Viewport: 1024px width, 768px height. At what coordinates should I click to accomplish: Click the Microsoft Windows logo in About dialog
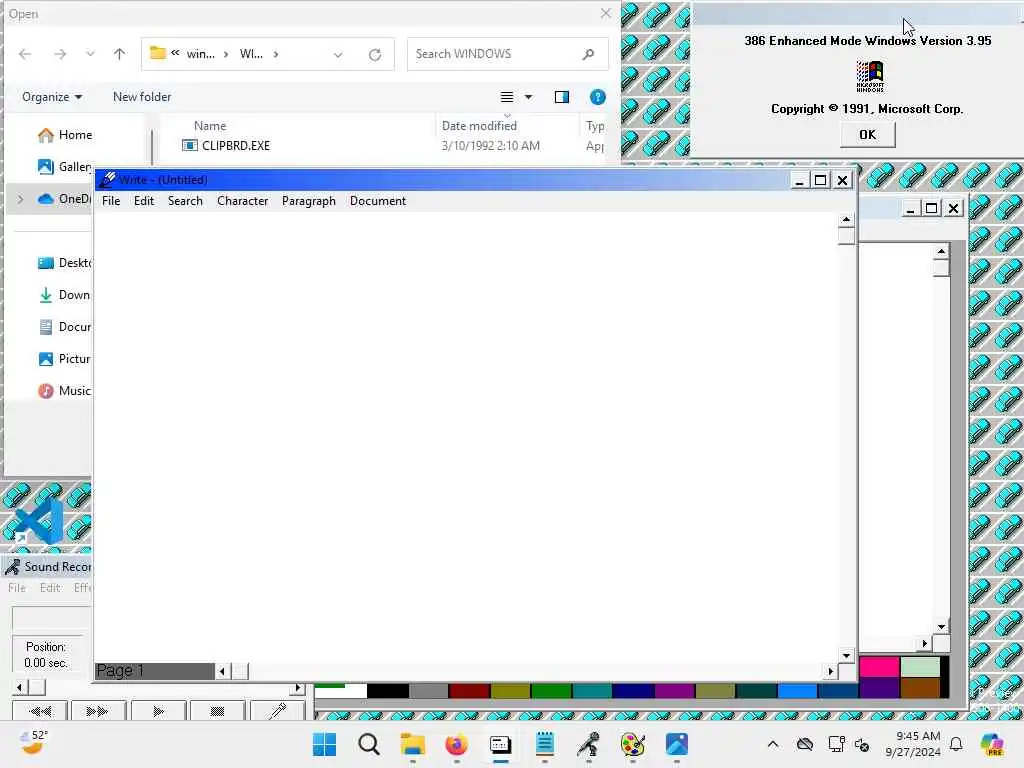pos(870,76)
